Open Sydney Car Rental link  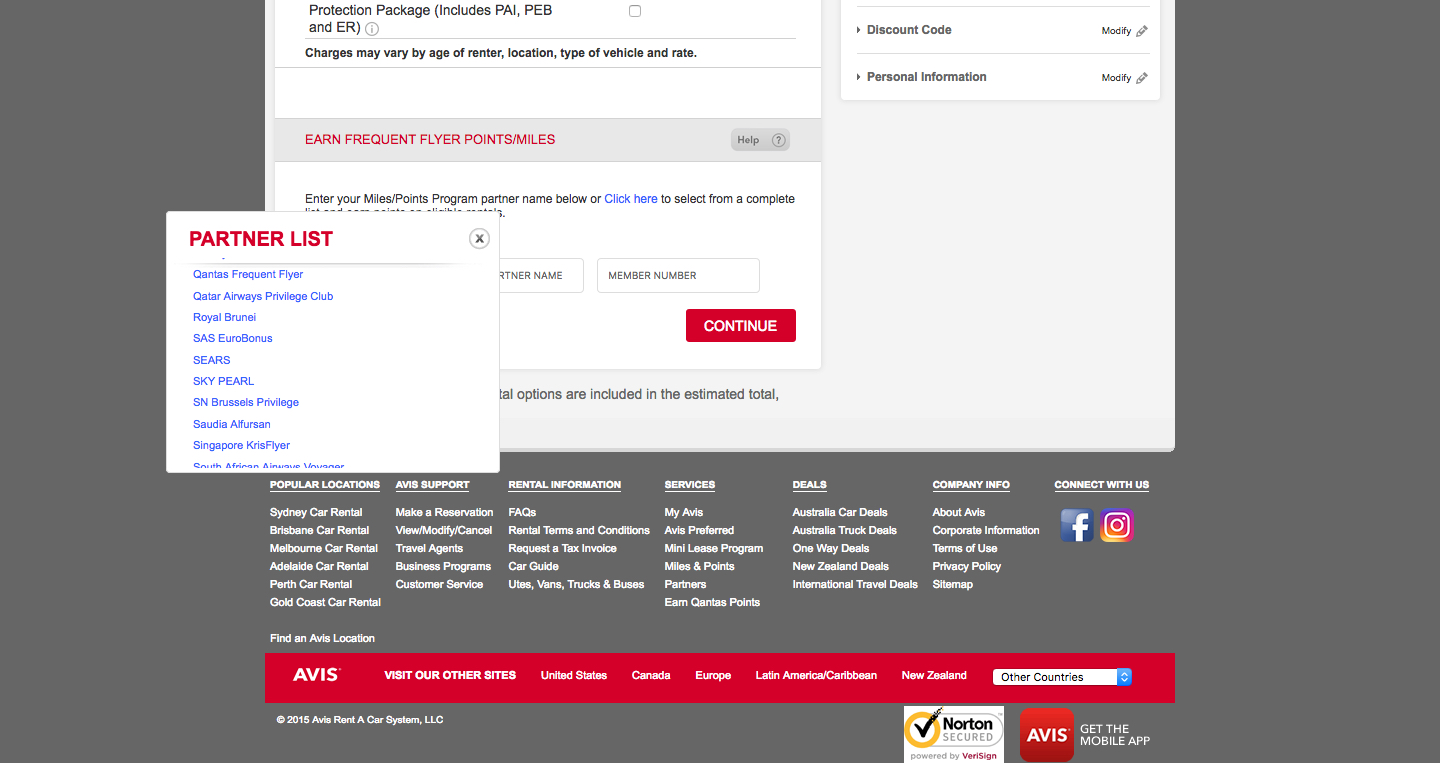316,512
